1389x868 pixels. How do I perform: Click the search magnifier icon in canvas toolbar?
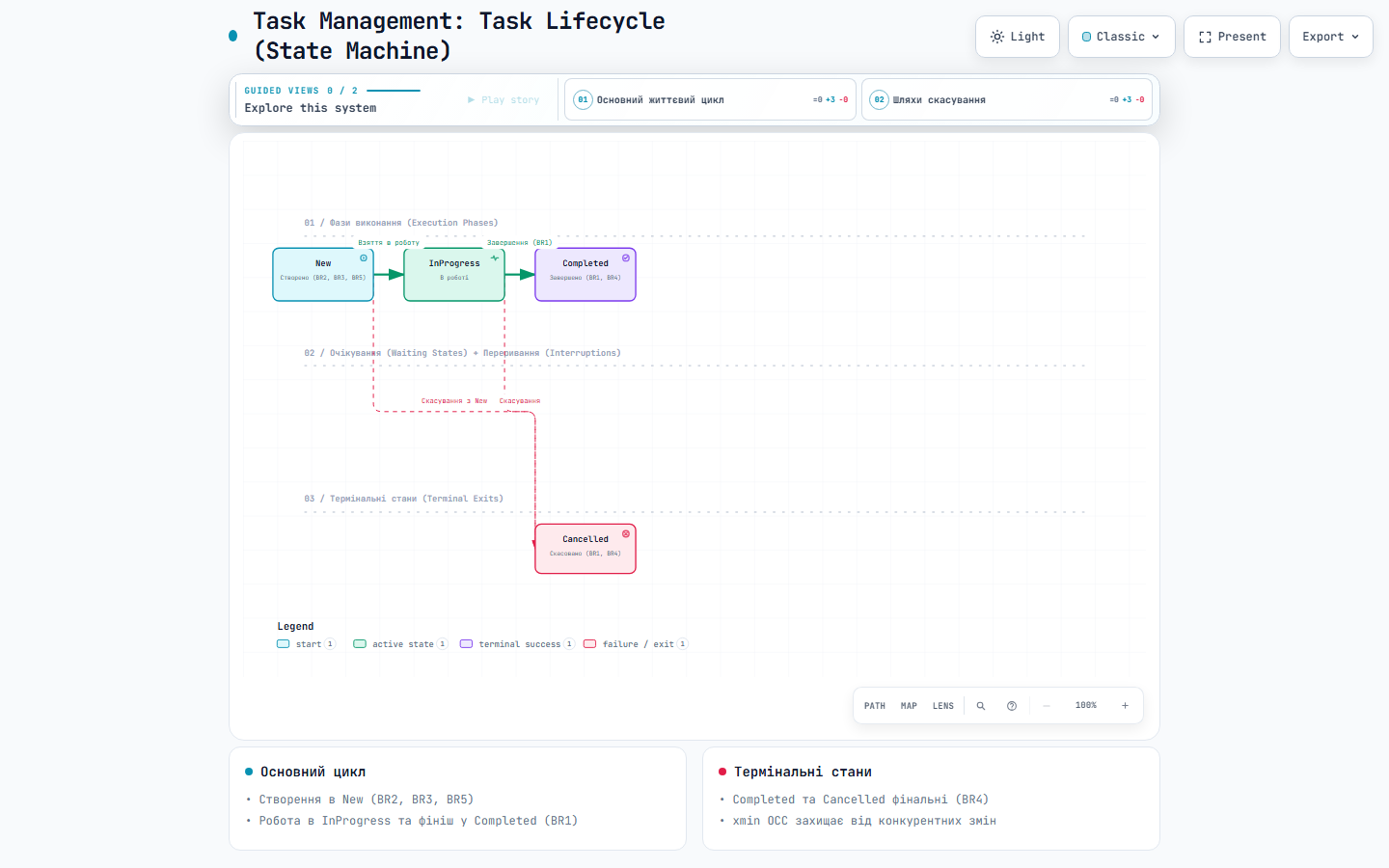pos(981,706)
